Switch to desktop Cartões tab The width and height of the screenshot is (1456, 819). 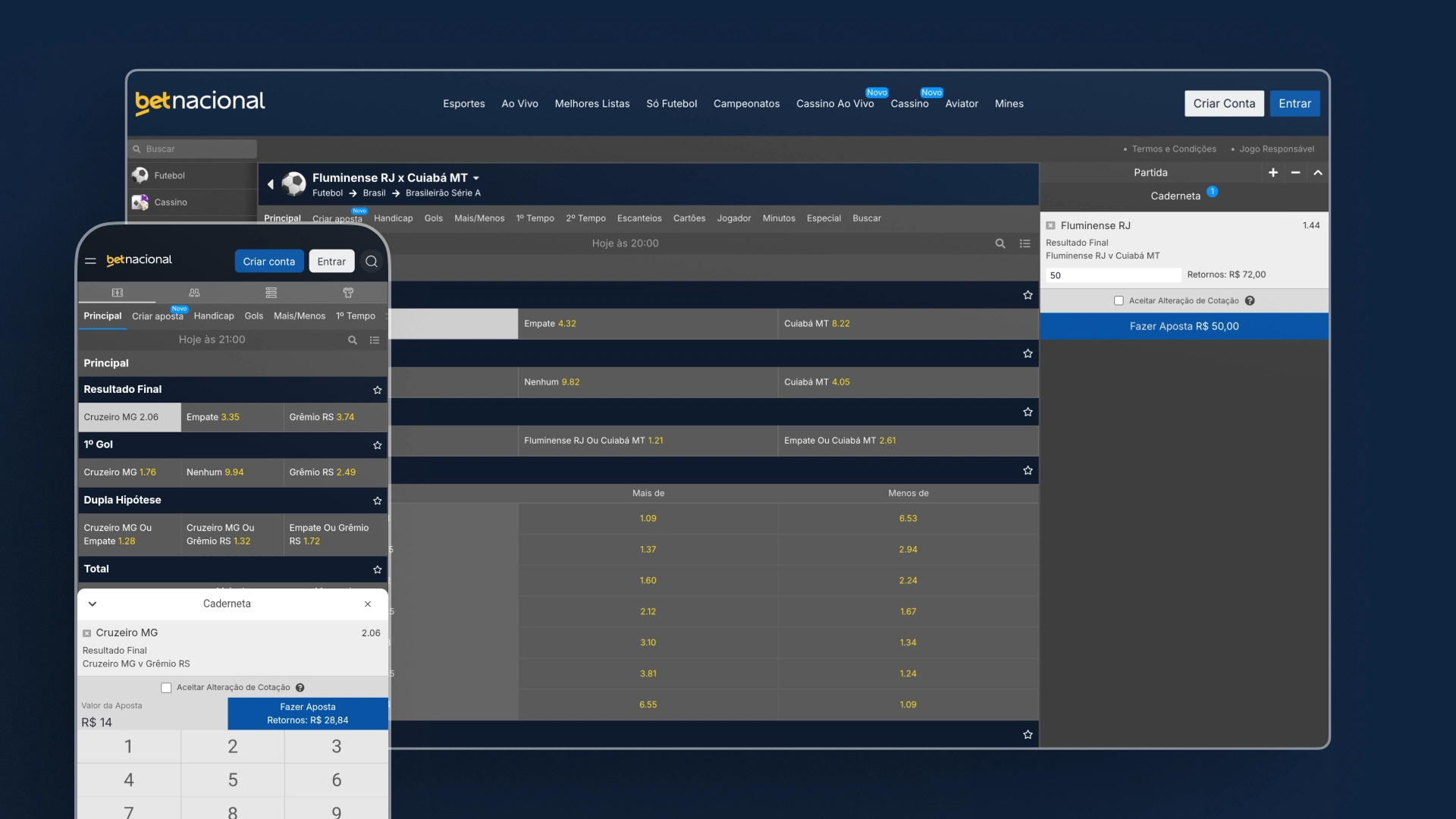[689, 218]
